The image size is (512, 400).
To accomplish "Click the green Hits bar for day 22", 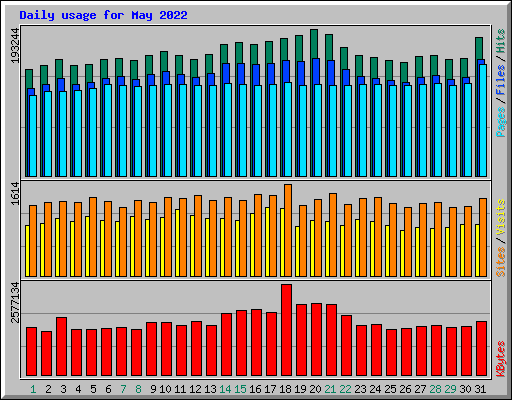I will (344, 58).
